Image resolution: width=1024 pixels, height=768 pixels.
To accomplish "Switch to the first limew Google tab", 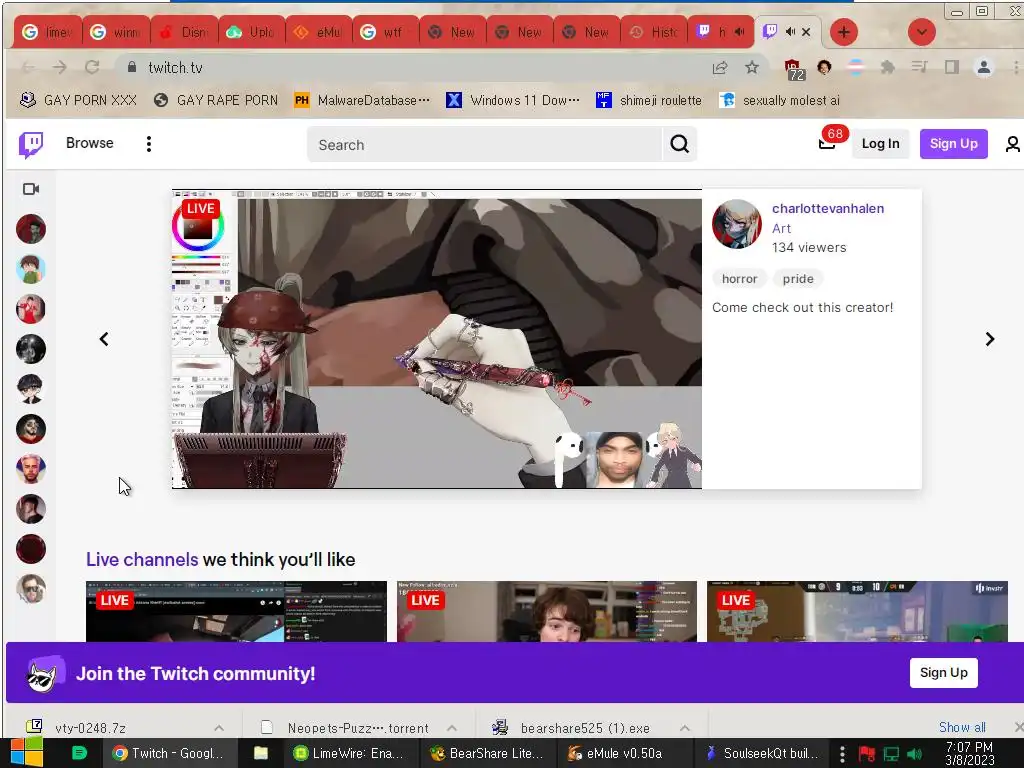I will point(48,32).
